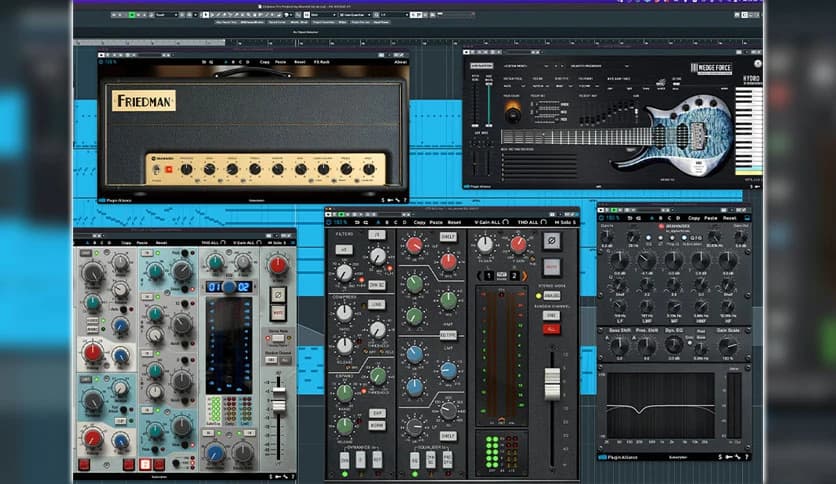Click orange next-channel chevron on dark strip

pos(525,276)
